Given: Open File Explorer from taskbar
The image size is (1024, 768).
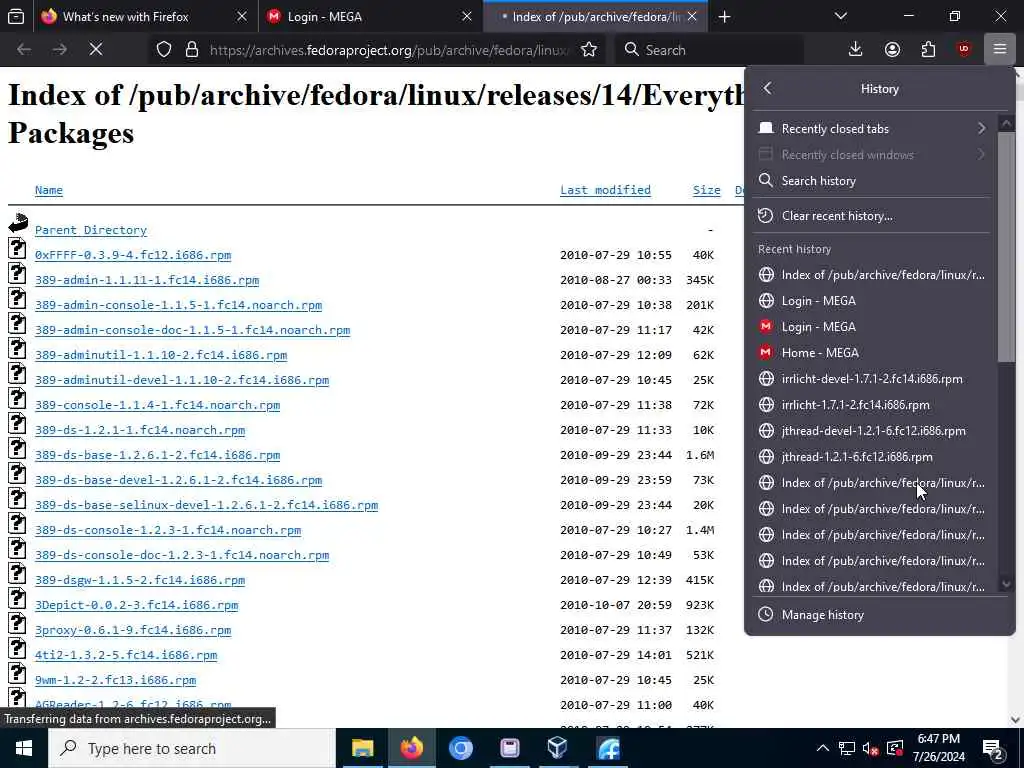Looking at the screenshot, I should pyautogui.click(x=362, y=748).
